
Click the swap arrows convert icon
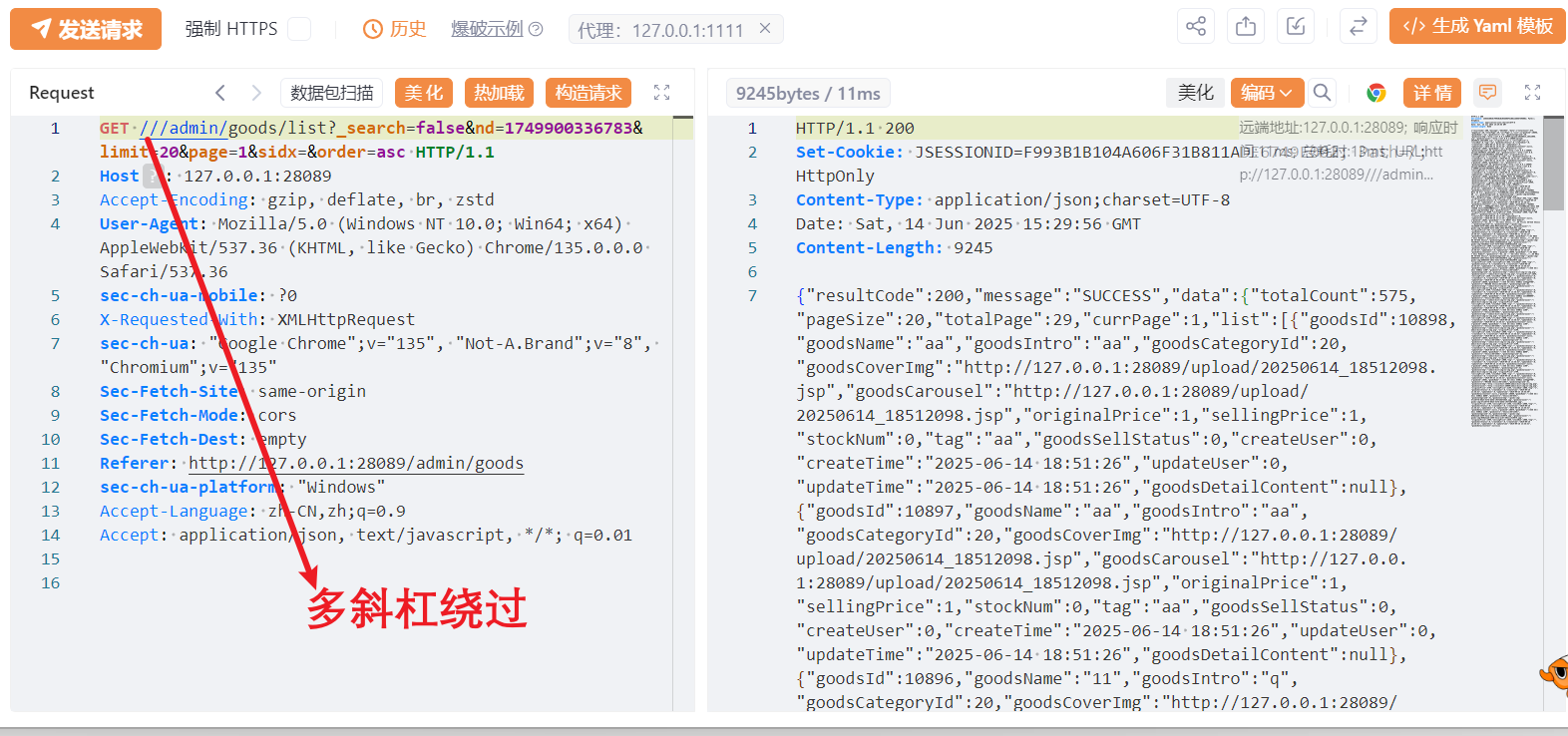(x=1358, y=27)
